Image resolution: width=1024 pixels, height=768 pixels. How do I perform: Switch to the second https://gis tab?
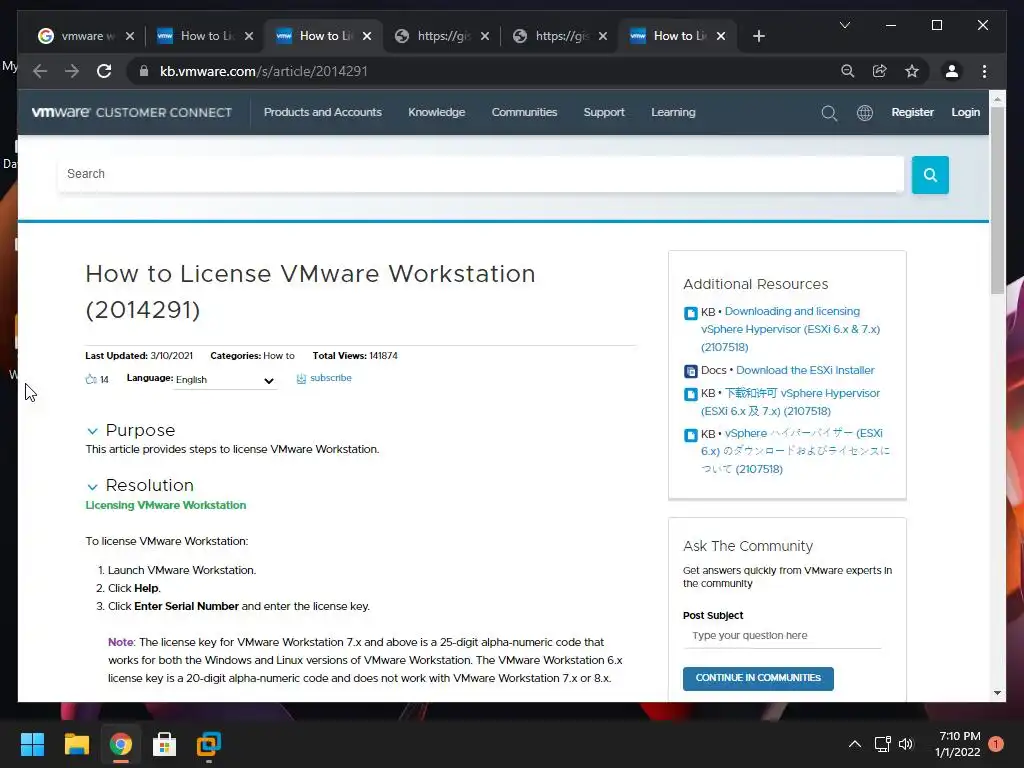pyautogui.click(x=560, y=36)
